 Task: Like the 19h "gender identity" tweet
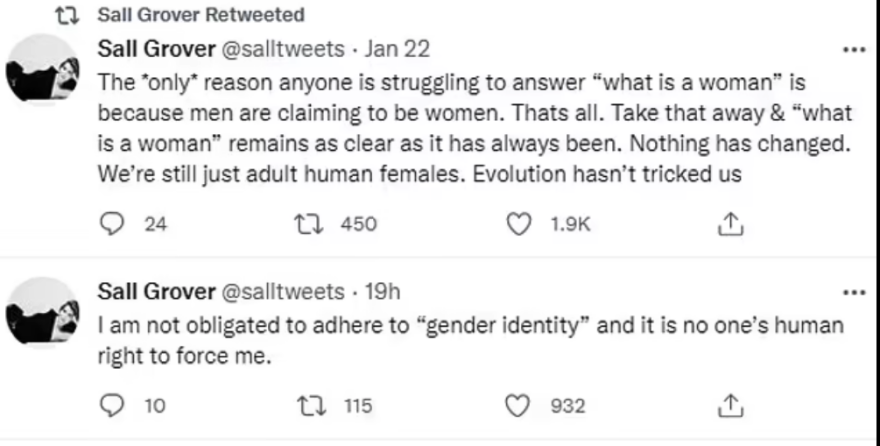coord(519,405)
